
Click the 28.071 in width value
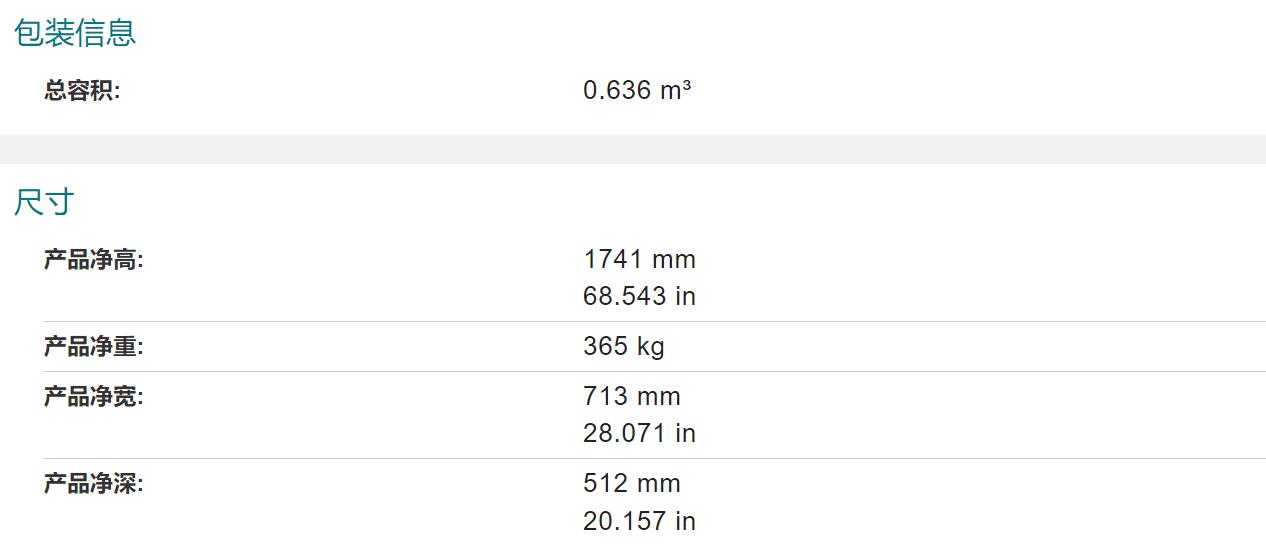click(639, 434)
